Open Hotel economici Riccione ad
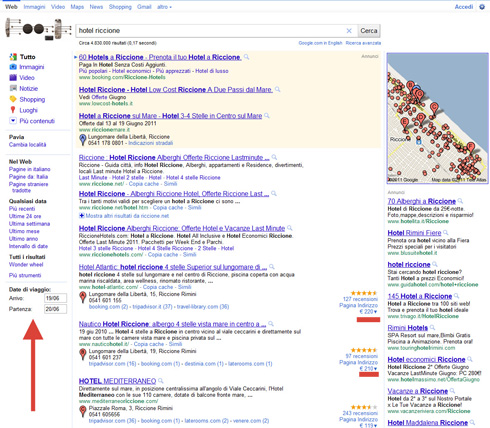The height and width of the screenshot is (428, 490). pos(426,359)
